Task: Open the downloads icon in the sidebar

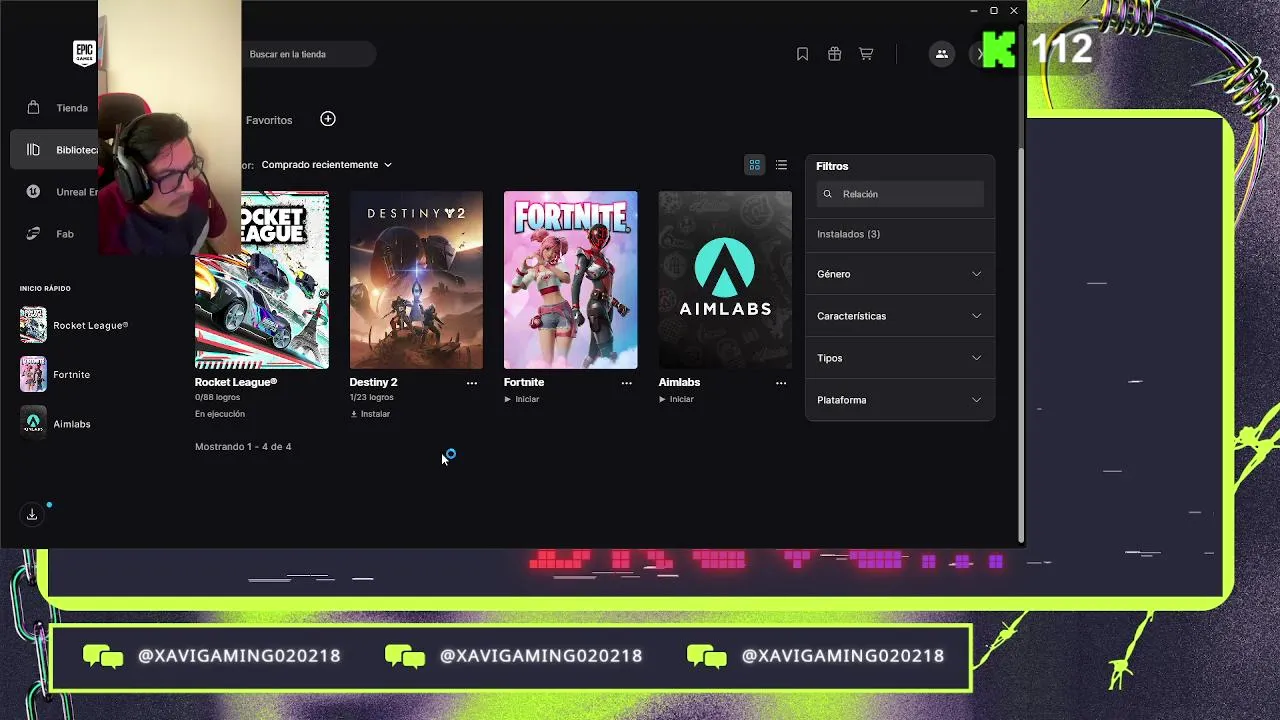Action: point(32,514)
